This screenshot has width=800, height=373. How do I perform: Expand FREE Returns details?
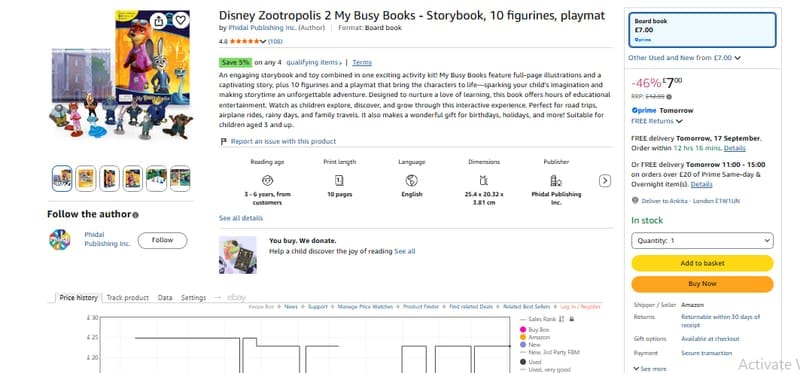tap(657, 121)
